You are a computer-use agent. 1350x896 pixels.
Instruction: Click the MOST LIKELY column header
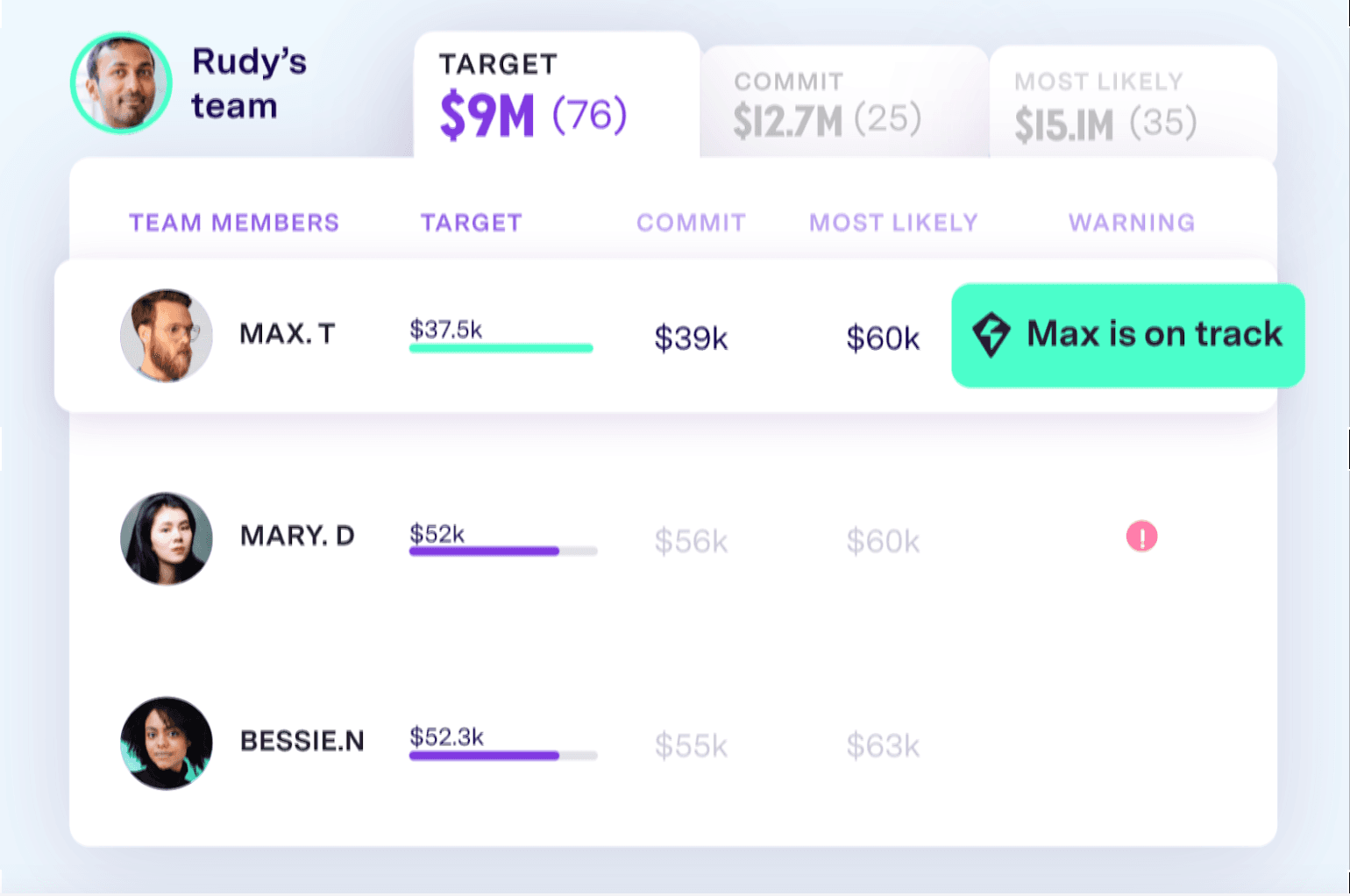coord(892,223)
